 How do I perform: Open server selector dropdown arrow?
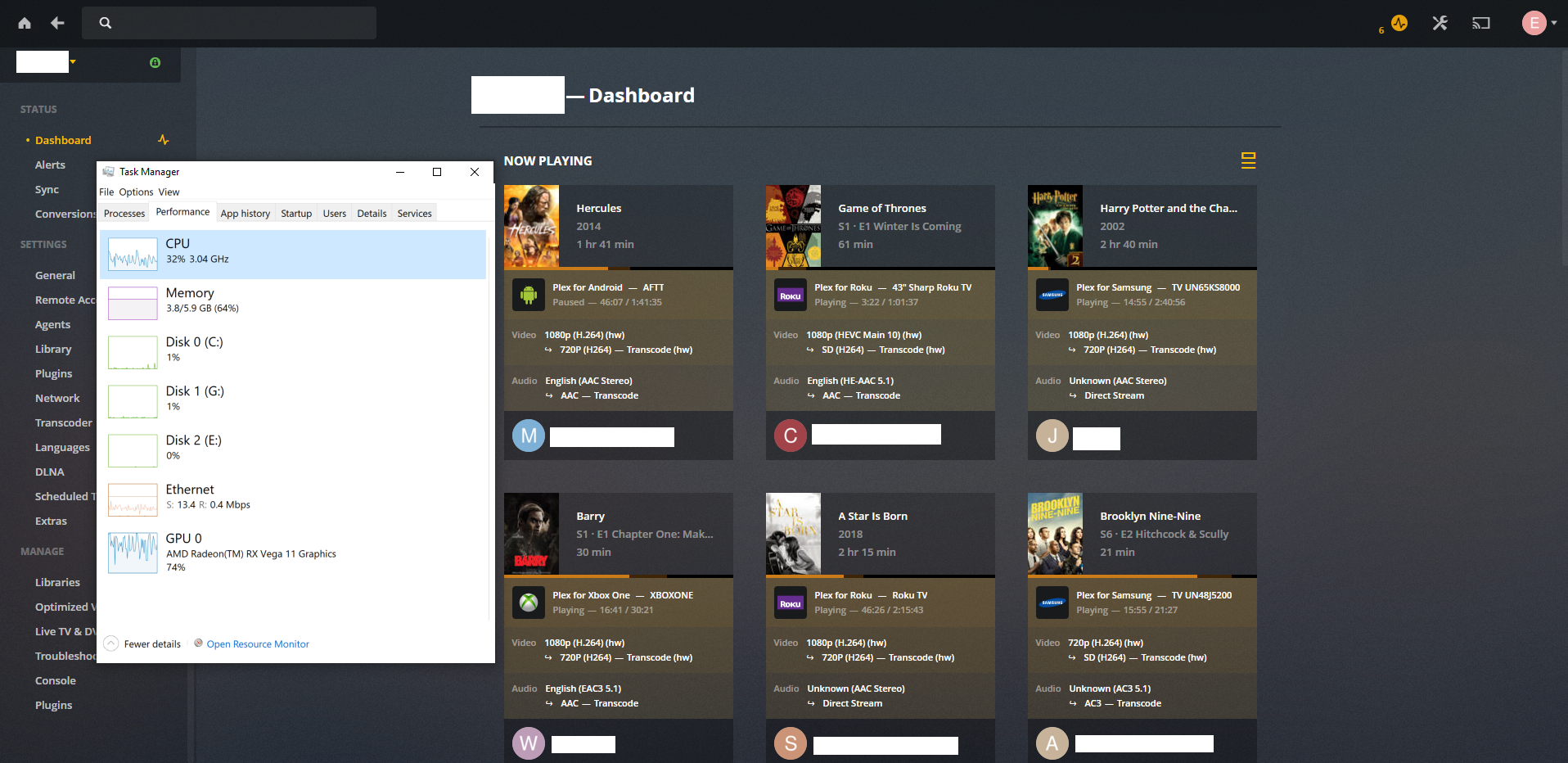[73, 61]
